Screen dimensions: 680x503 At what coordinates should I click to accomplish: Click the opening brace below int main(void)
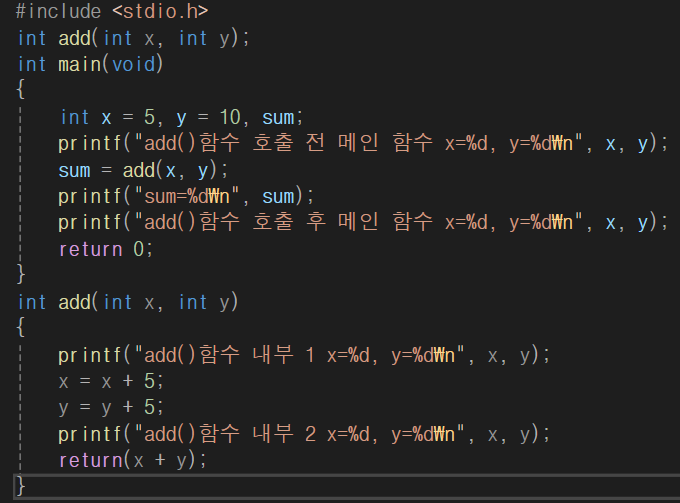point(20,89)
